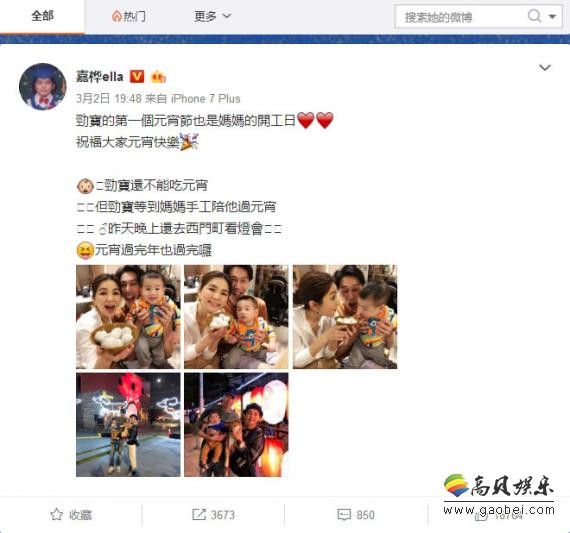Click the repost icon with 3673

(199, 514)
